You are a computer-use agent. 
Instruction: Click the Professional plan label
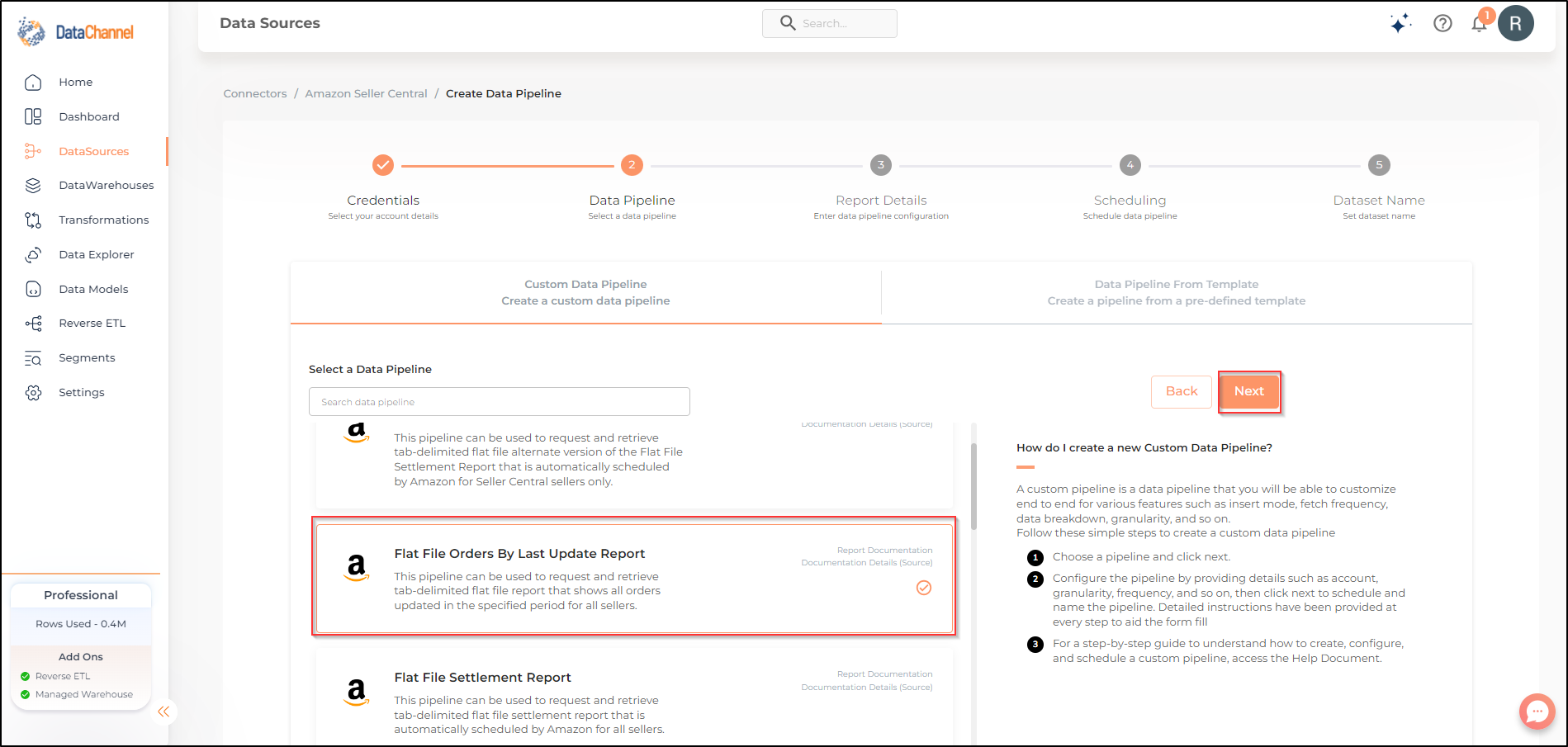click(x=81, y=595)
